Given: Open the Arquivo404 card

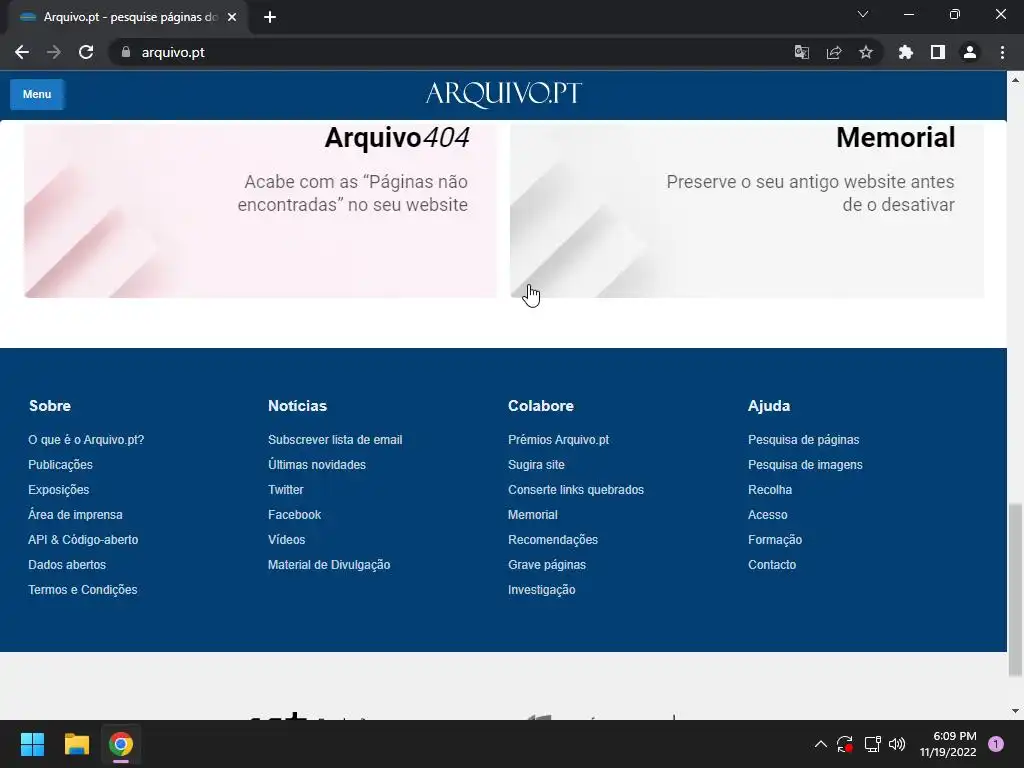Looking at the screenshot, I should [260, 209].
